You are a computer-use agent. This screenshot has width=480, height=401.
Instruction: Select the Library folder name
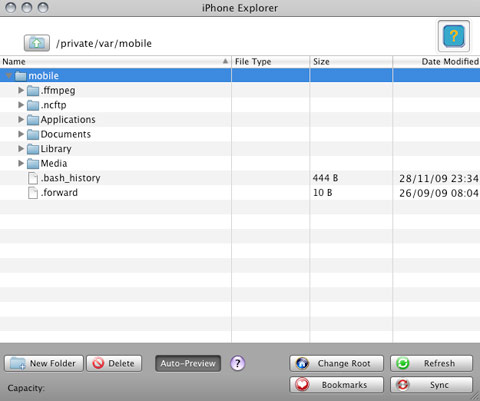tap(56, 149)
